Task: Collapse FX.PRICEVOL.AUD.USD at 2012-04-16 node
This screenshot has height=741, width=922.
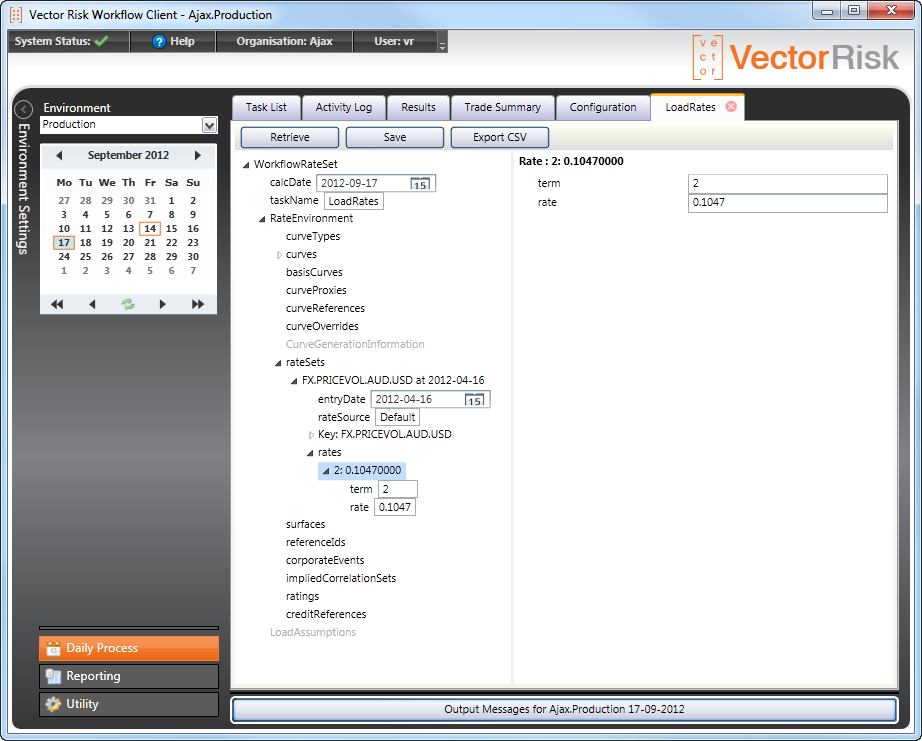Action: [x=294, y=382]
